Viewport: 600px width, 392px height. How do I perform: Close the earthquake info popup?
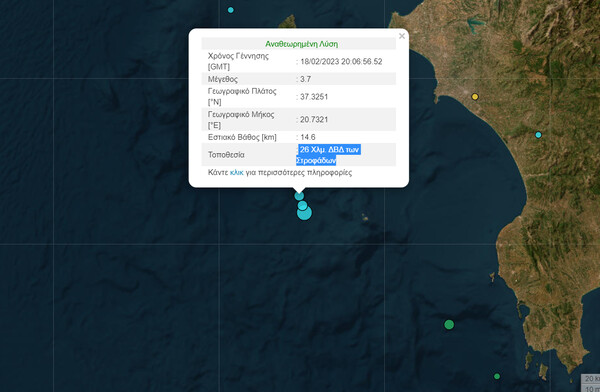(401, 36)
